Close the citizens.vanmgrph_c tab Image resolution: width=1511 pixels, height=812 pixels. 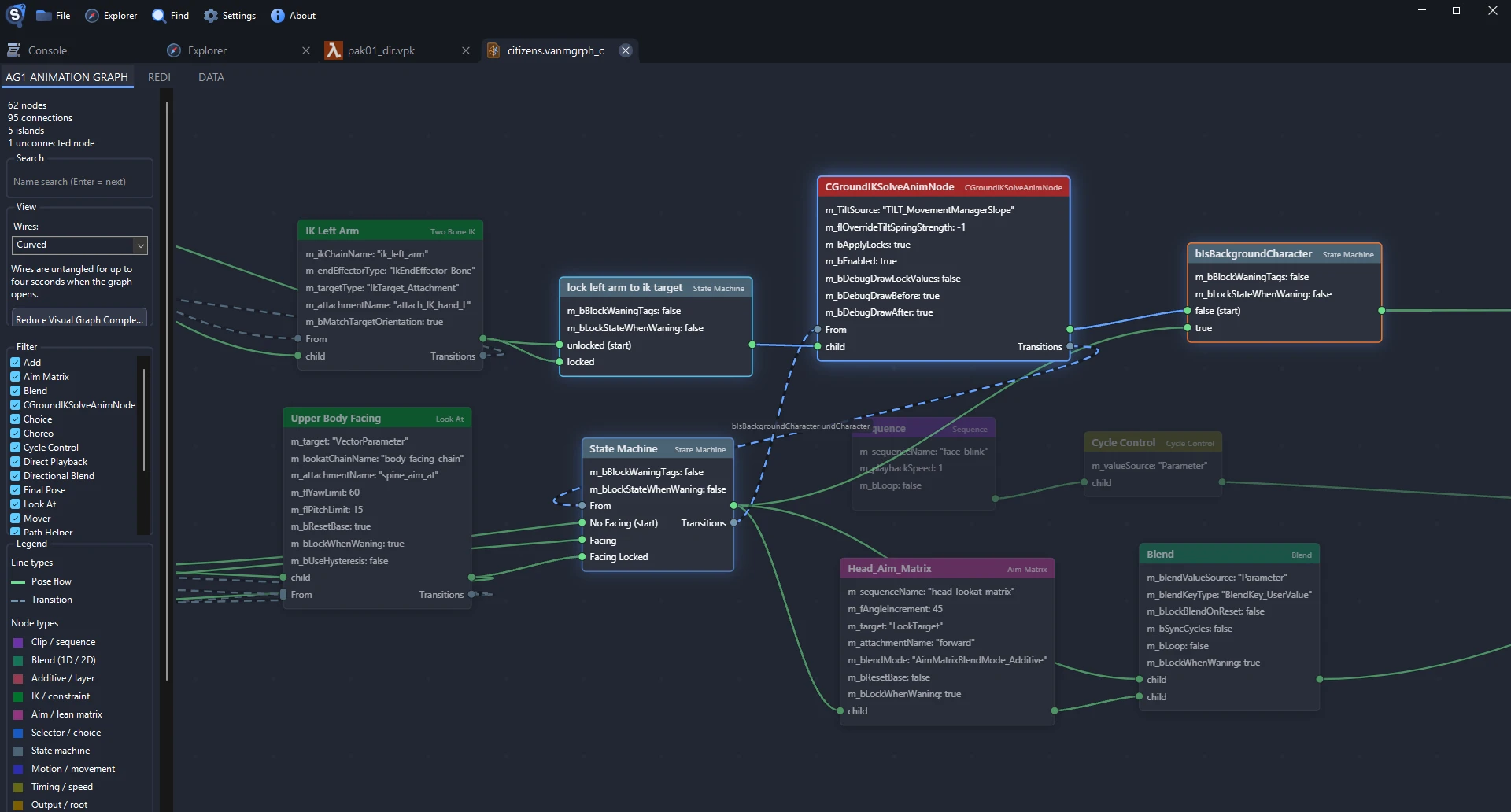626,50
